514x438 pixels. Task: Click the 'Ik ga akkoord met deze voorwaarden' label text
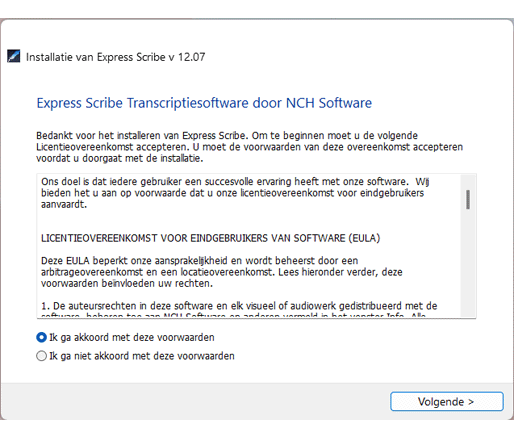point(132,338)
